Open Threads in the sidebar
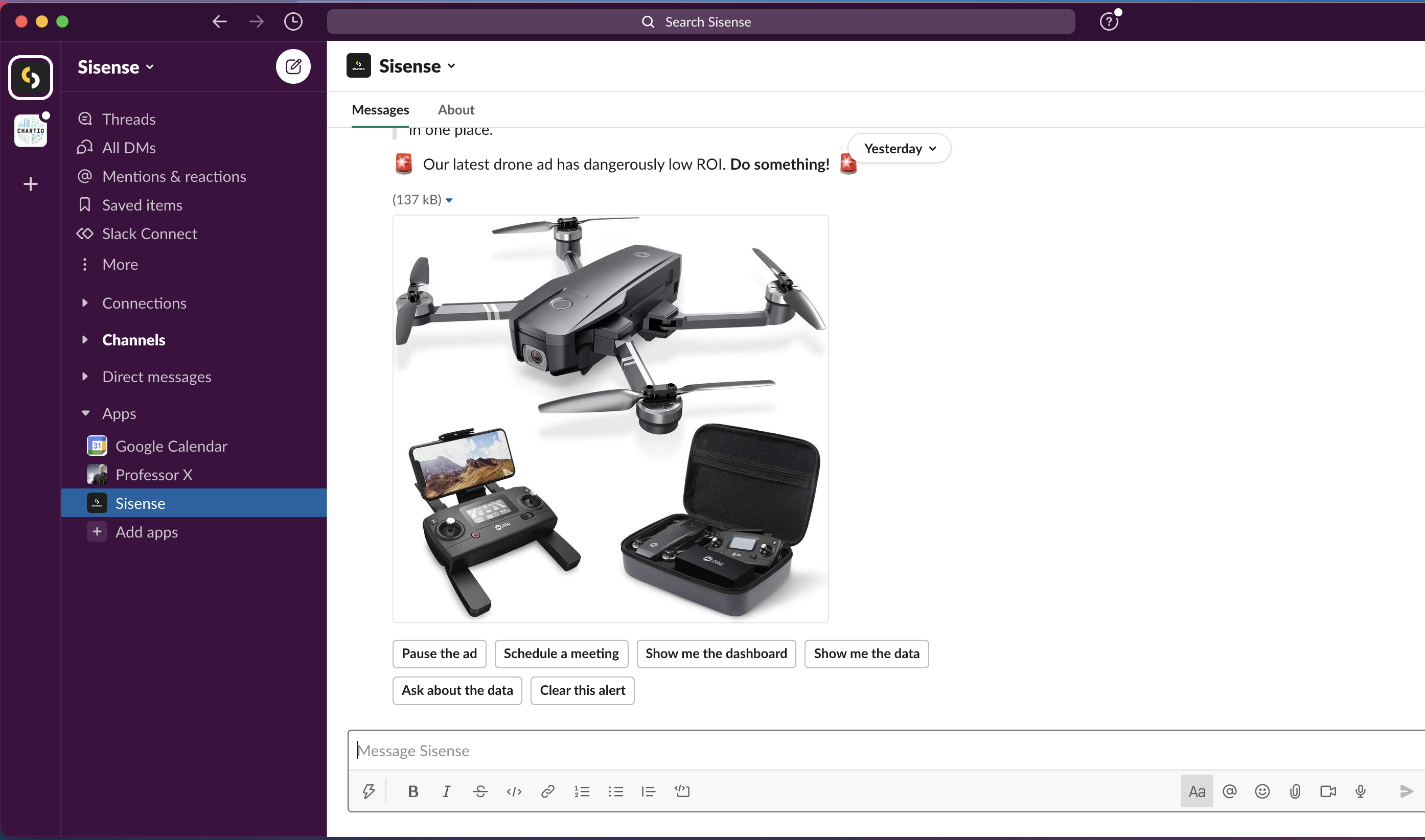1425x840 pixels. pos(128,119)
